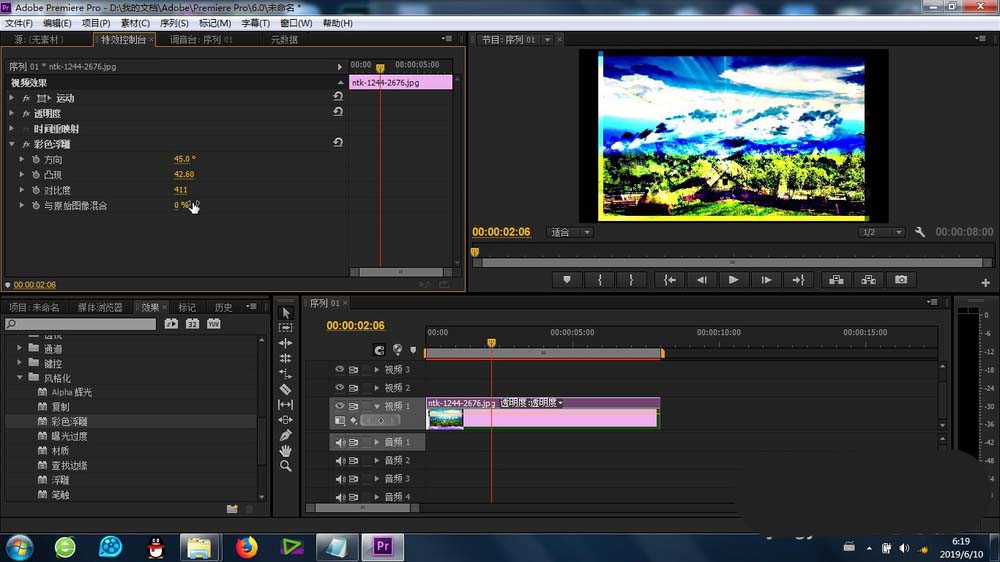
Task: Hide the 视频 3 track output
Action: [339, 369]
